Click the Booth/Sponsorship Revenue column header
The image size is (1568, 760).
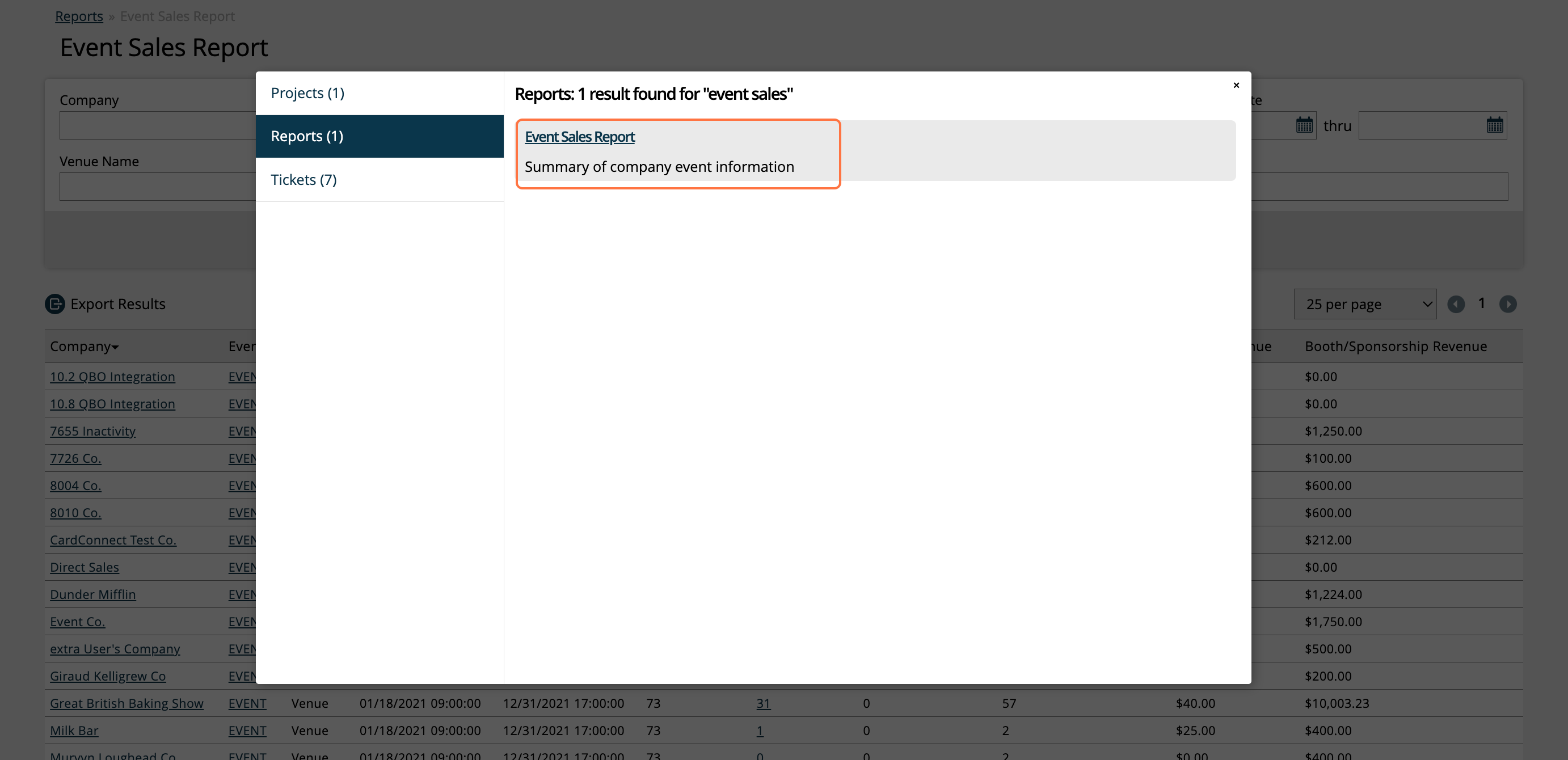pyautogui.click(x=1395, y=346)
